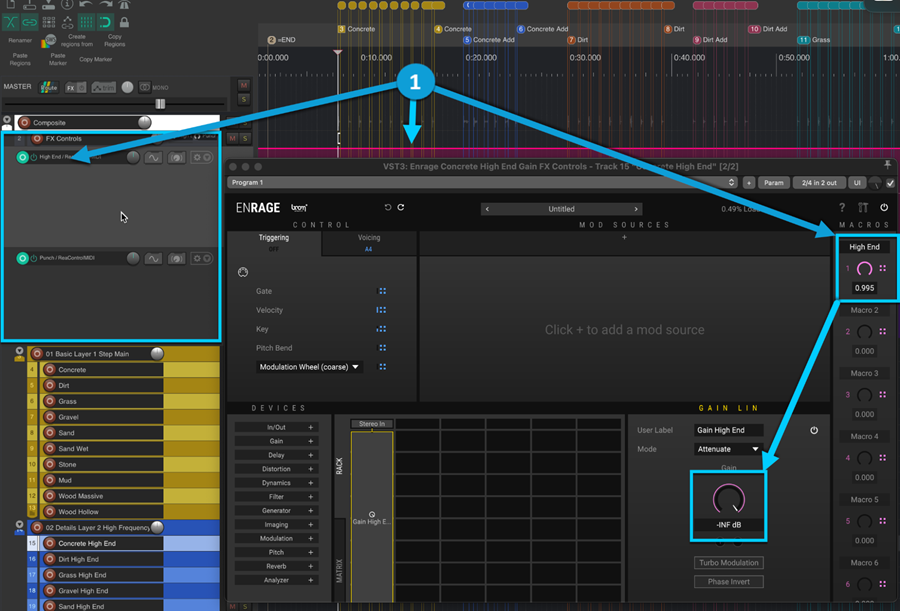900x611 pixels.
Task: Toggle the Phase Invert button
Action: click(x=728, y=582)
